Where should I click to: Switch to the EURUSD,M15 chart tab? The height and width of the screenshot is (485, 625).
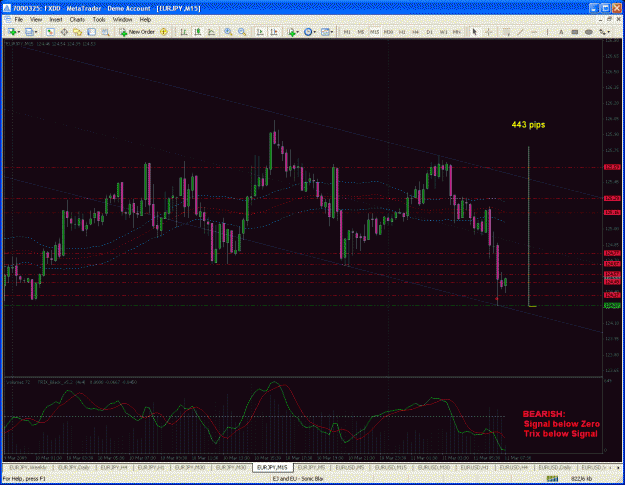click(391, 467)
